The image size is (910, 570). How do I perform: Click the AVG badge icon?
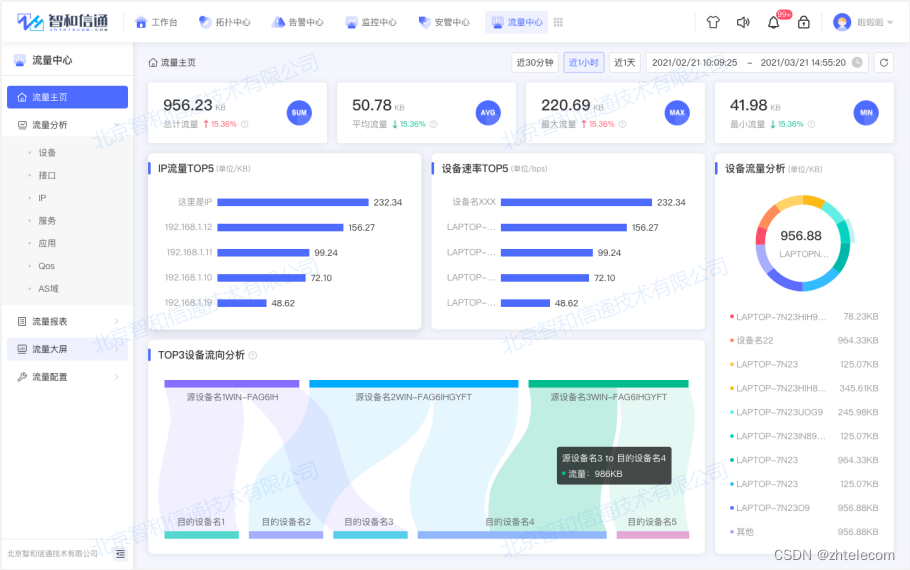(488, 113)
